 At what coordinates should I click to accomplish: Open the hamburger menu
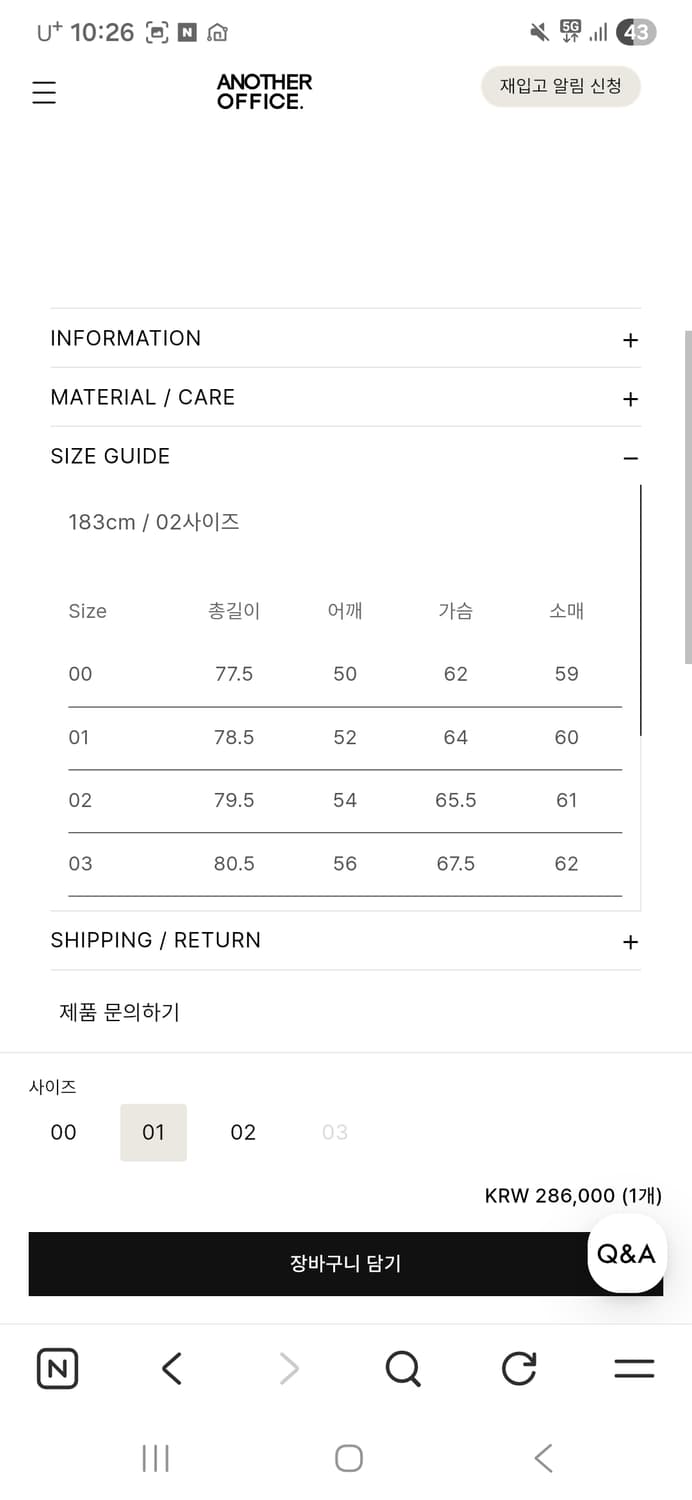click(x=43, y=92)
